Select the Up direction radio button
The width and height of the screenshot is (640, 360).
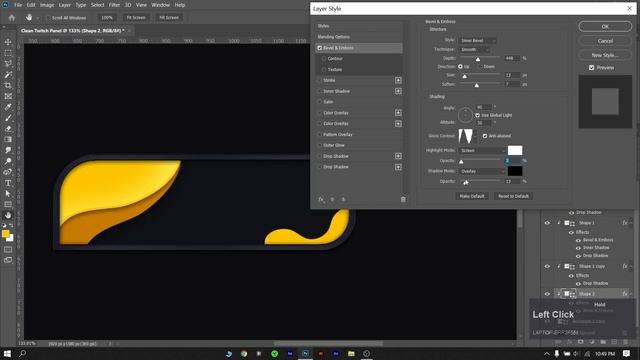pos(460,67)
